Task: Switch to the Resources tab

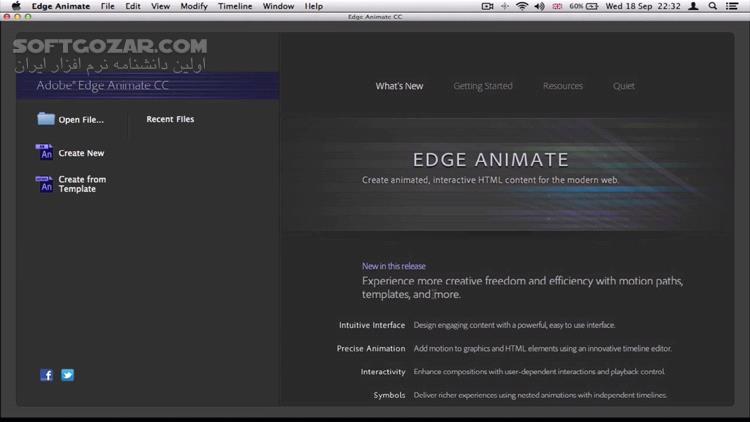Action: (x=563, y=86)
